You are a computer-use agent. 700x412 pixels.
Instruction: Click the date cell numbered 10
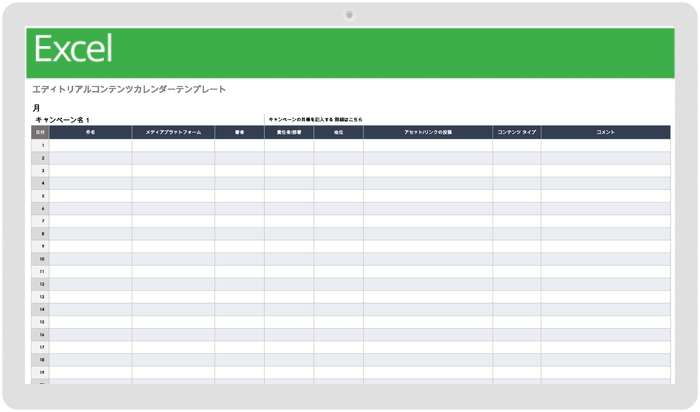point(41,258)
